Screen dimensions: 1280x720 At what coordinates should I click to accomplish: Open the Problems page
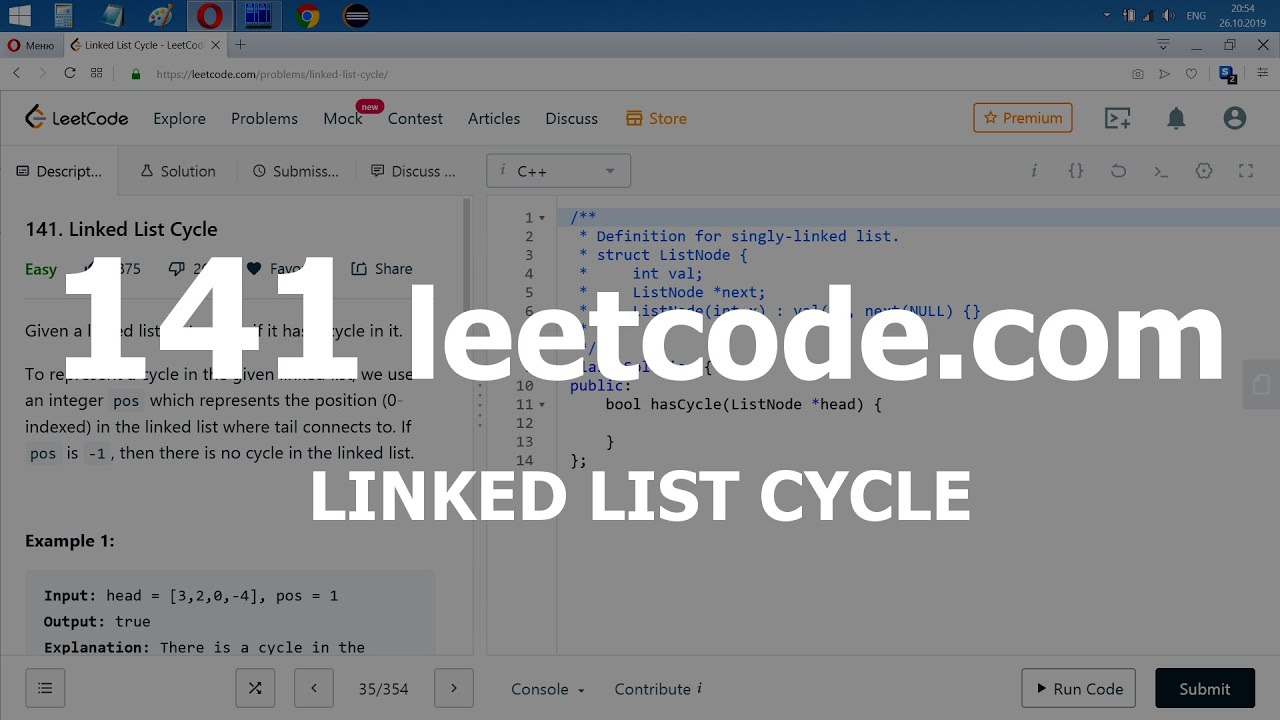click(x=264, y=118)
